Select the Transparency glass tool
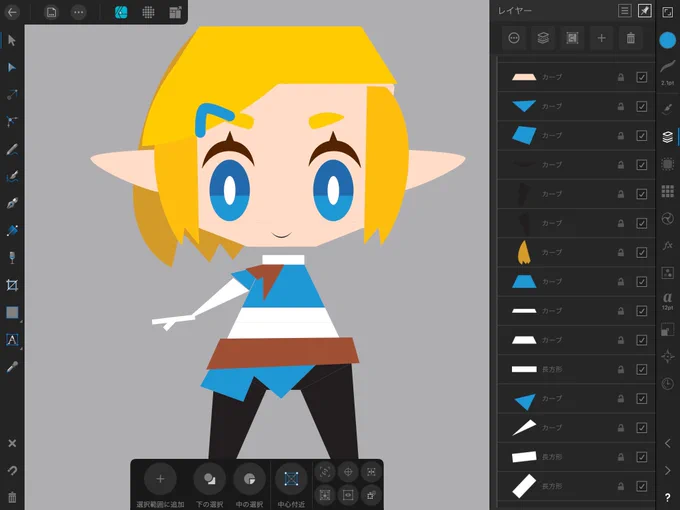 click(x=12, y=258)
